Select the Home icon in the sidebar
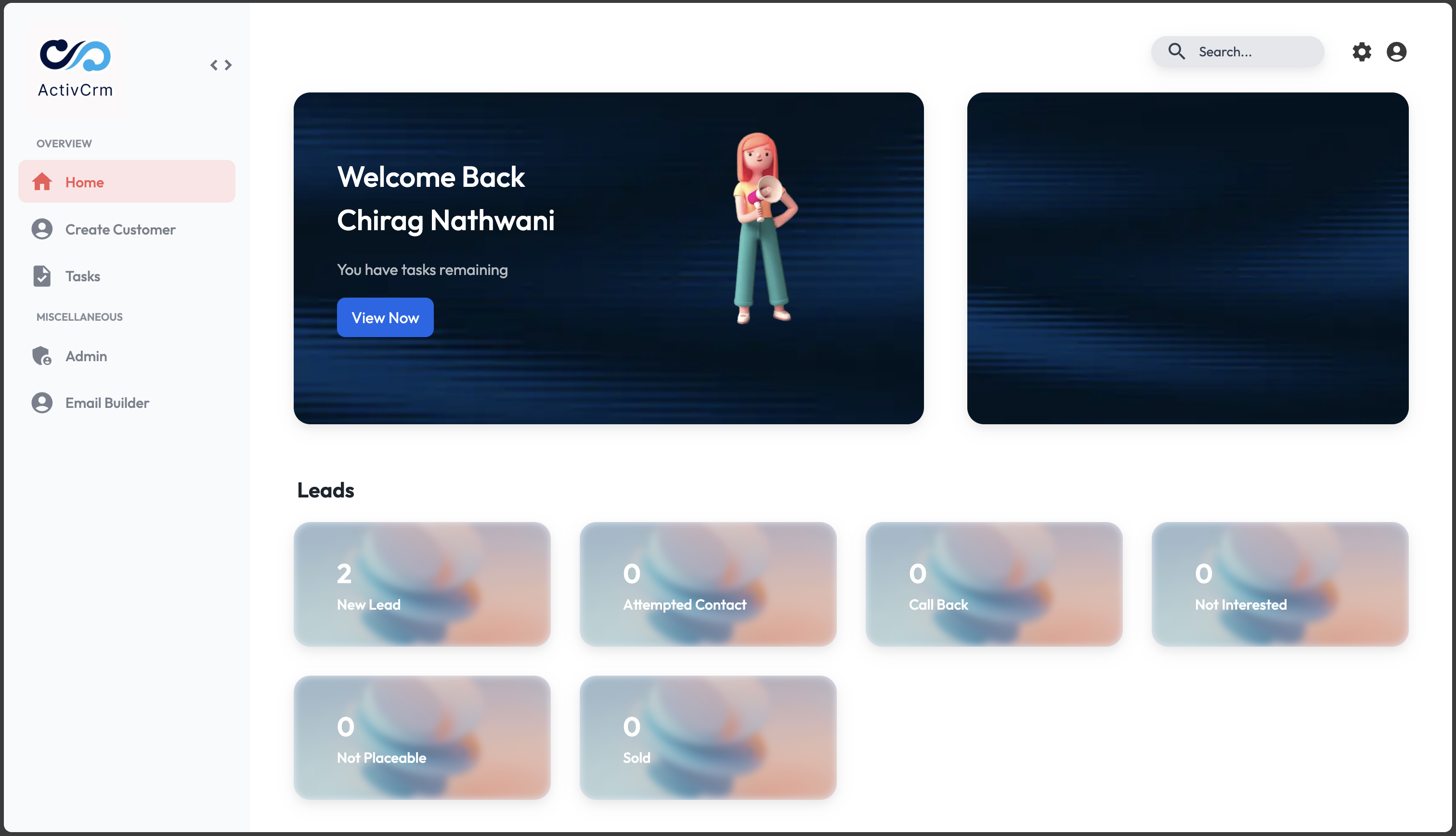 tap(42, 182)
